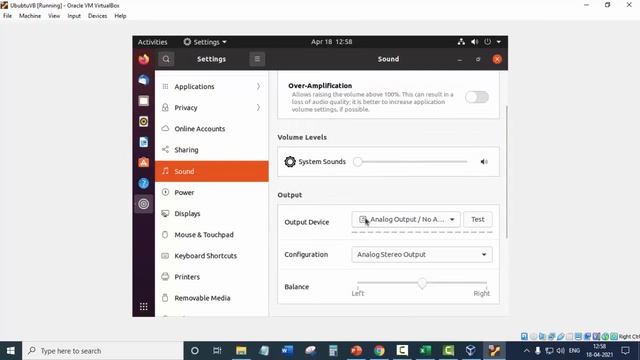
Task: Select Sharing in settings sidebar
Action: tap(212, 150)
